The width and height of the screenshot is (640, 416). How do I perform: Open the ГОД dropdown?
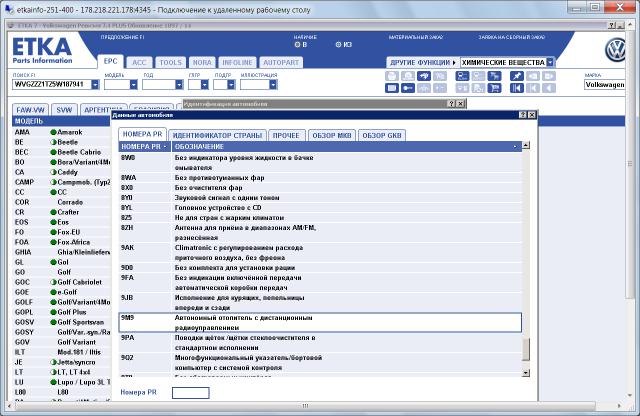[179, 85]
